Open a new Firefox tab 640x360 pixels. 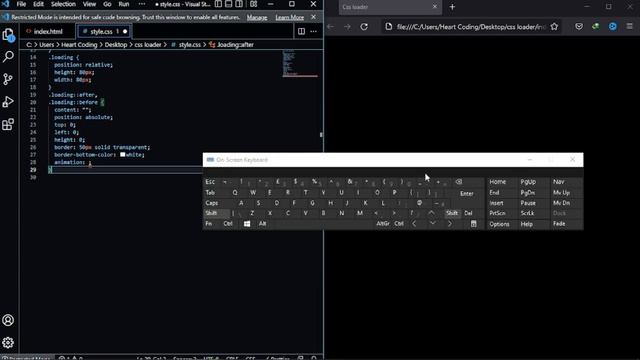pos(452,7)
